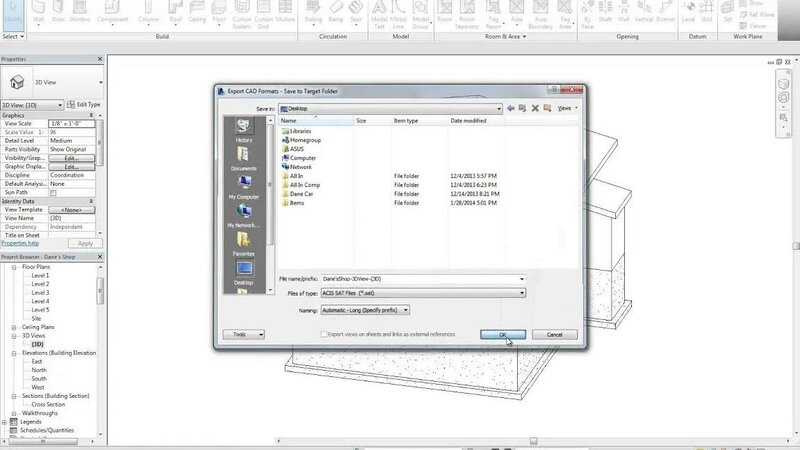Select the Level datum tool in ribbon
Image resolution: width=800 pixels, height=450 pixels.
pos(688,13)
